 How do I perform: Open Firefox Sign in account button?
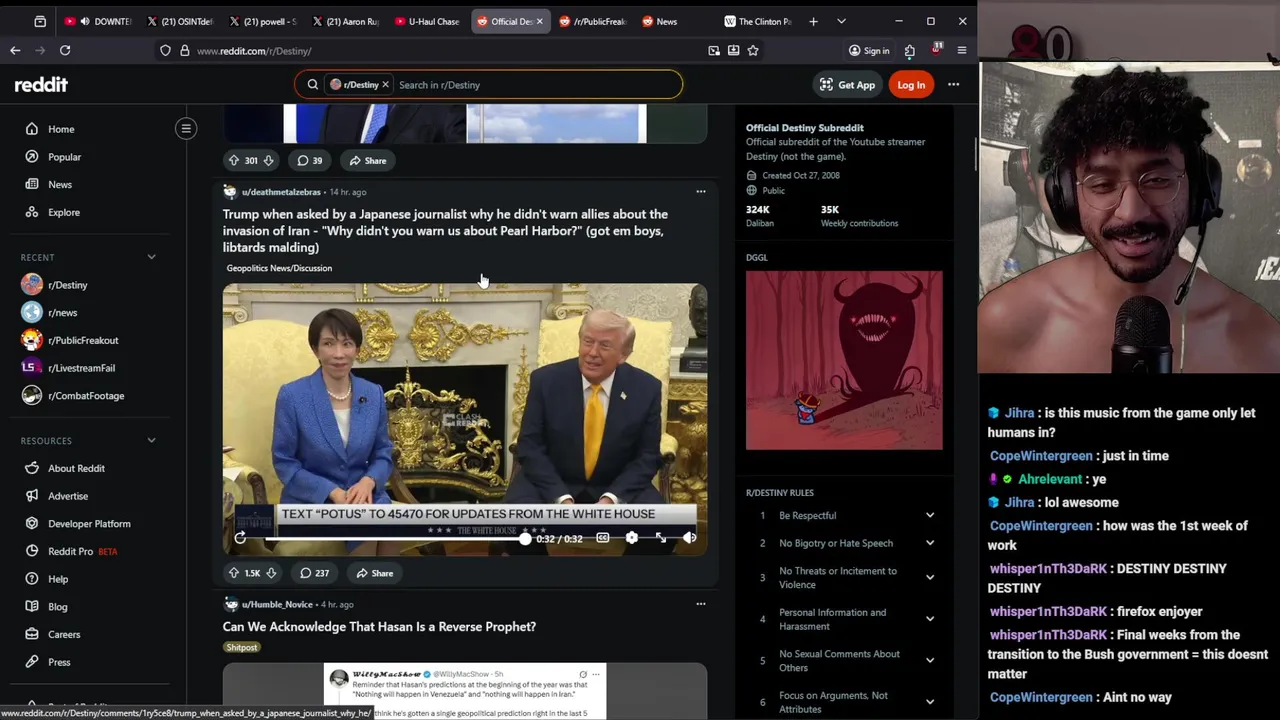[x=868, y=50]
